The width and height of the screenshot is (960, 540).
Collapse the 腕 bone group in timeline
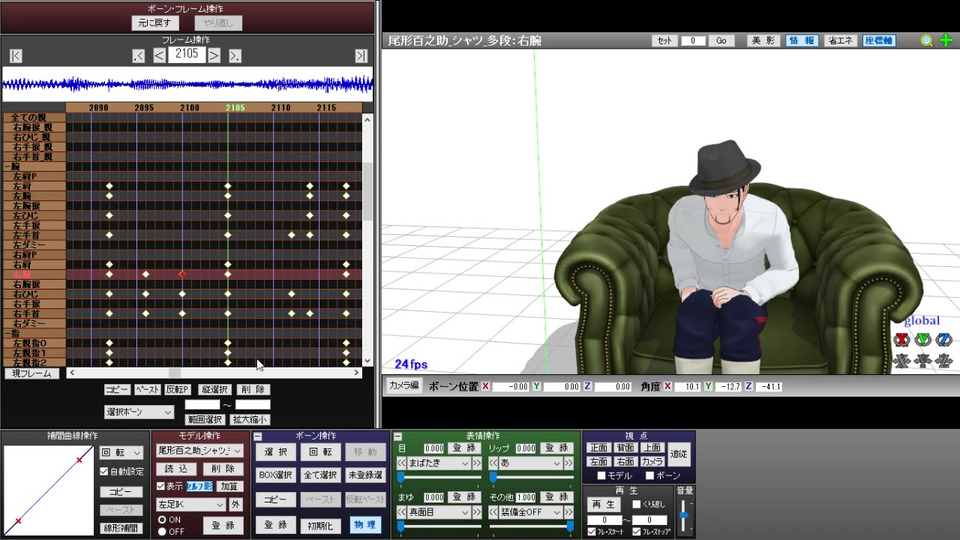tap(7, 167)
